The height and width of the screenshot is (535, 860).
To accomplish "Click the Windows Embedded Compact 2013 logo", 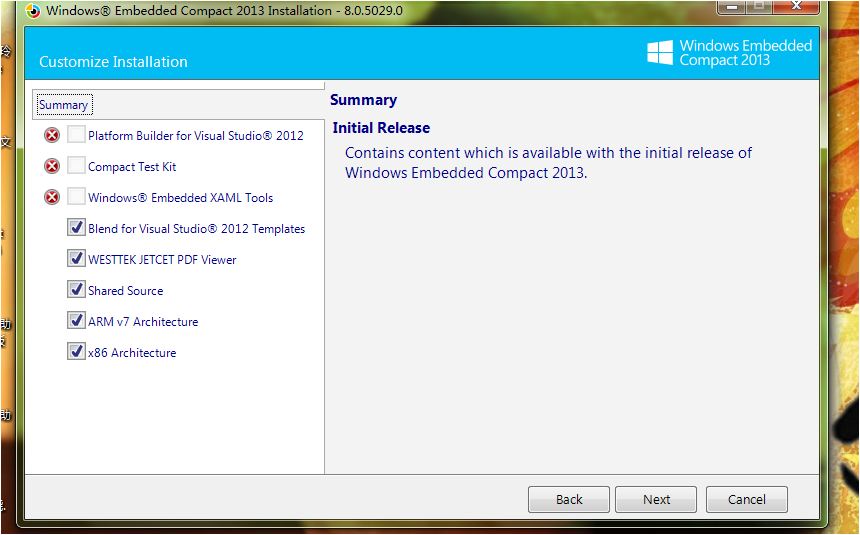I will click(729, 53).
